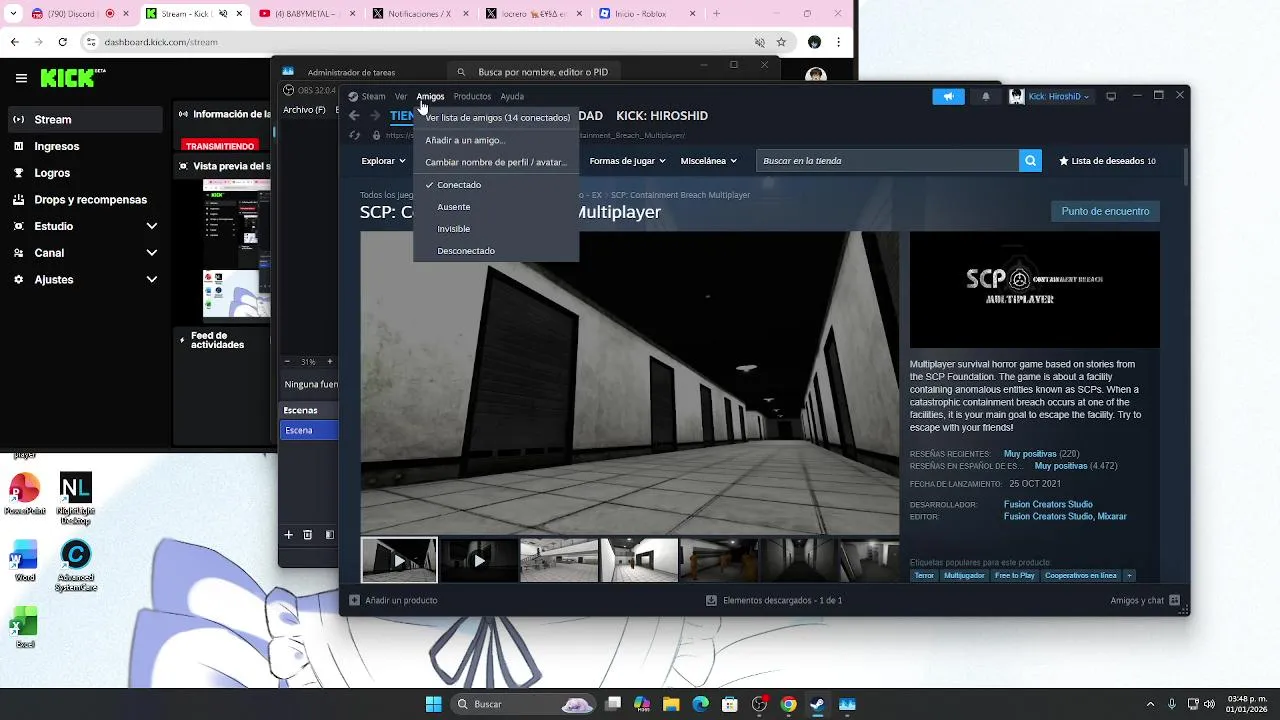The width and height of the screenshot is (1280, 720).
Task: Open Steam notifications bell
Action: (986, 96)
